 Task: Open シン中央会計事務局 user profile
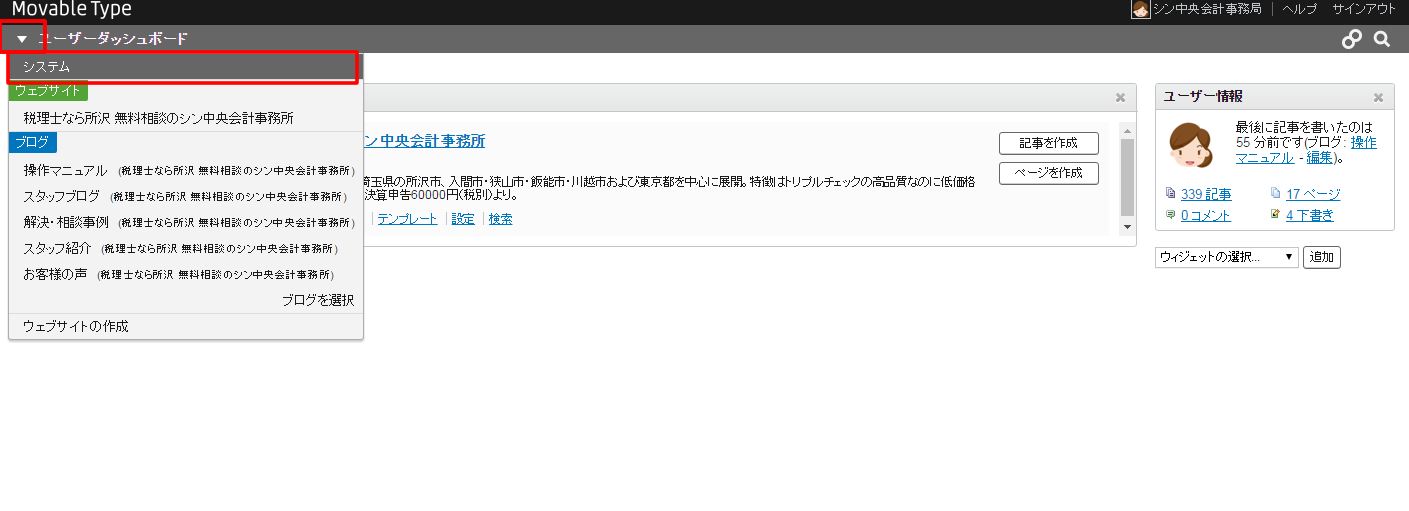(1207, 9)
